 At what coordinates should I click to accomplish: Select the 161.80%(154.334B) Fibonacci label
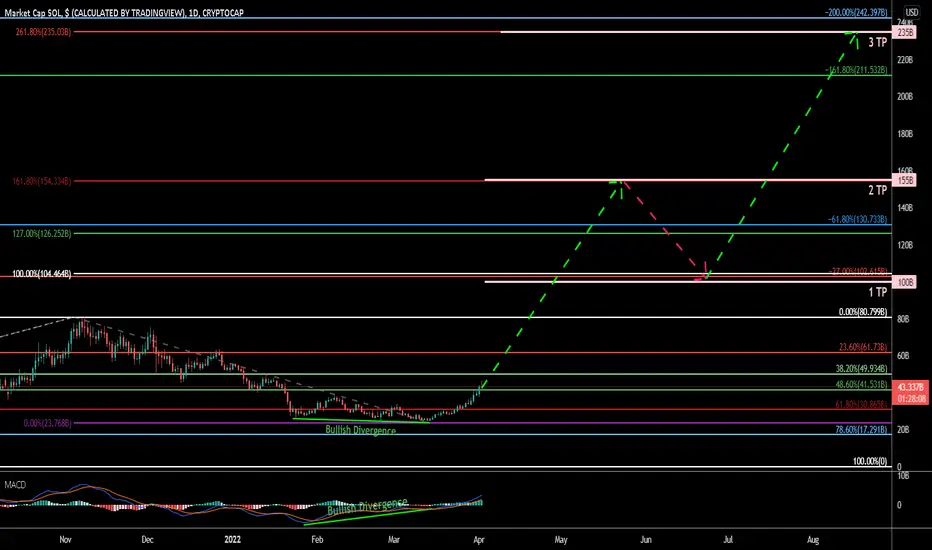(x=42, y=181)
